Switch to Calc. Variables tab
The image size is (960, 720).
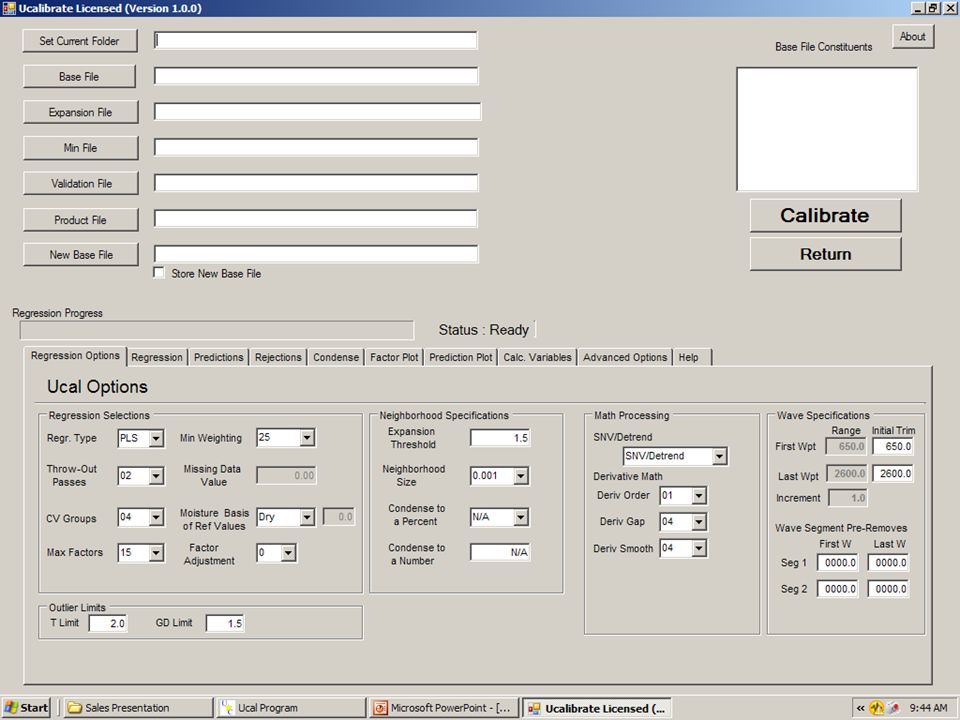point(538,358)
